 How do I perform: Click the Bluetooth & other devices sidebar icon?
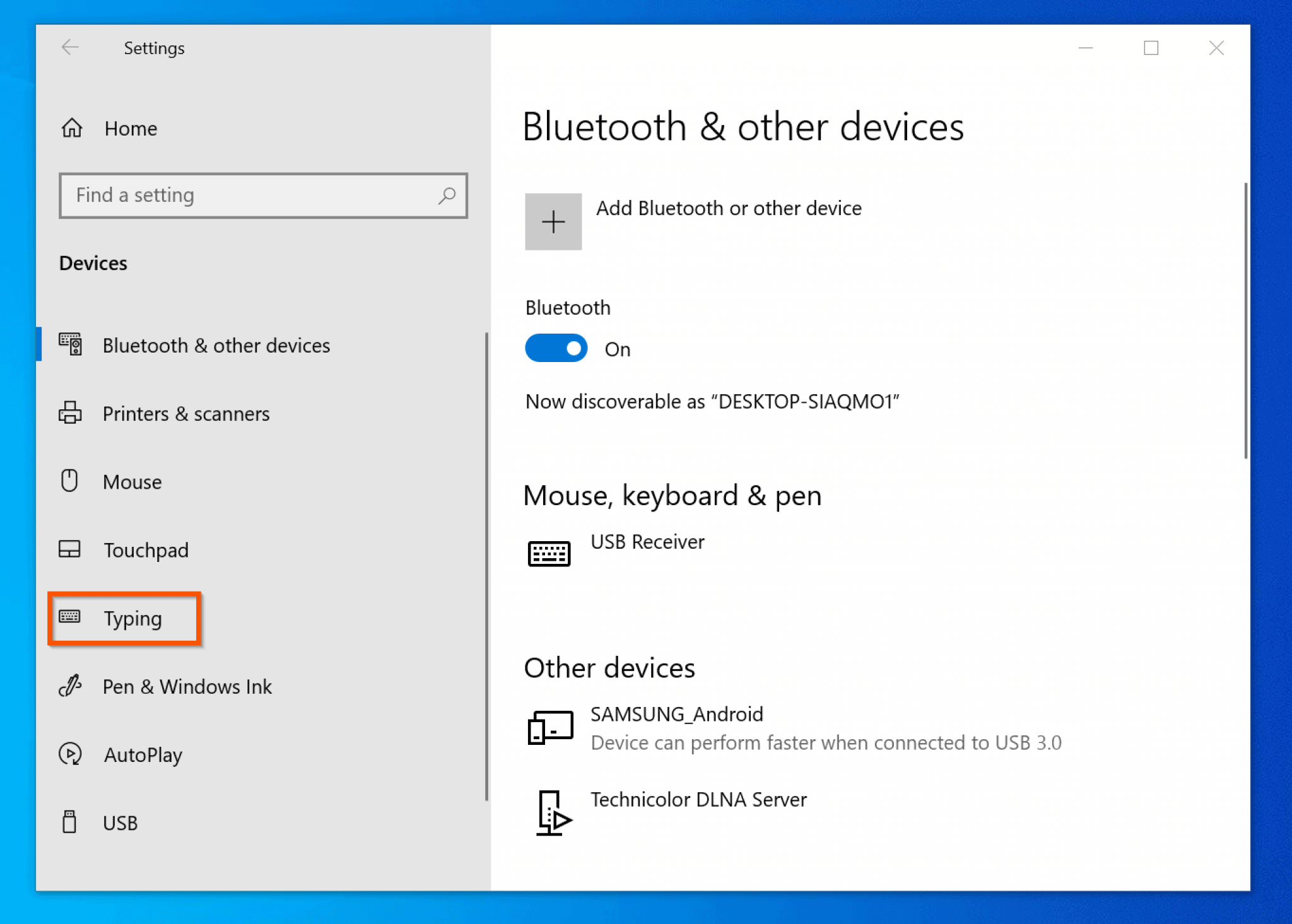[71, 344]
